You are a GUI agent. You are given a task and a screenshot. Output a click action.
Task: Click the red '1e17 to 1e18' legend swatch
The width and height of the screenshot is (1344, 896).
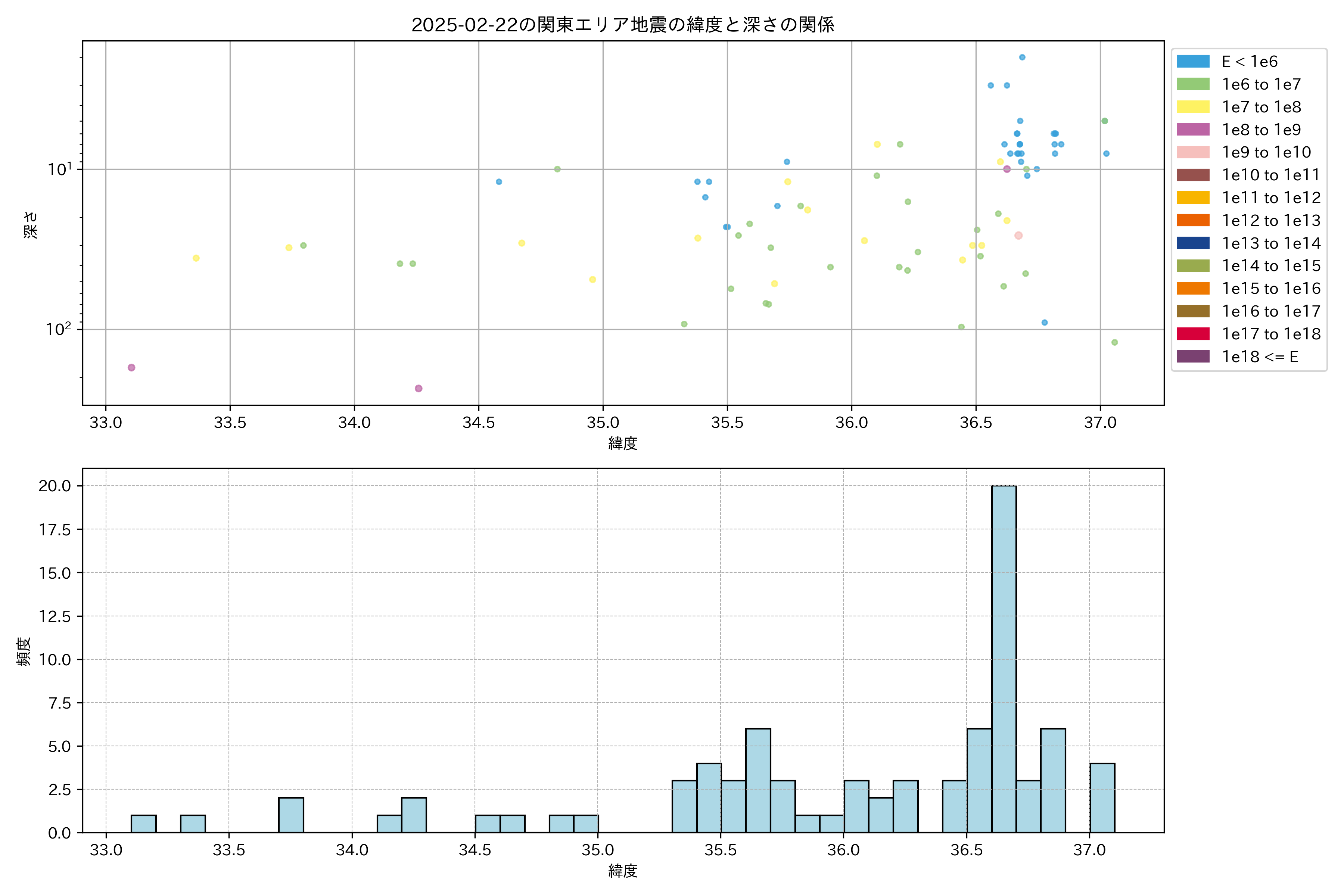[1192, 334]
